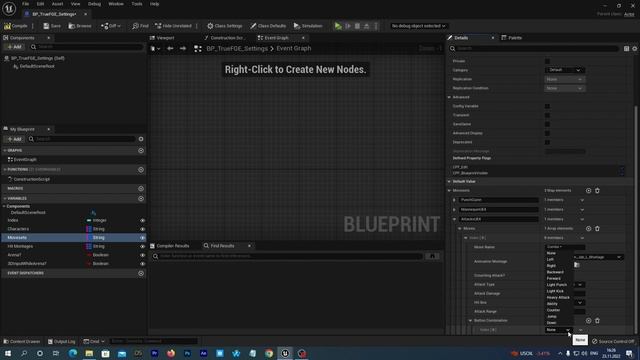The width and height of the screenshot is (640, 360).
Task: Click the Components panel search field
Action: (x=87, y=47)
